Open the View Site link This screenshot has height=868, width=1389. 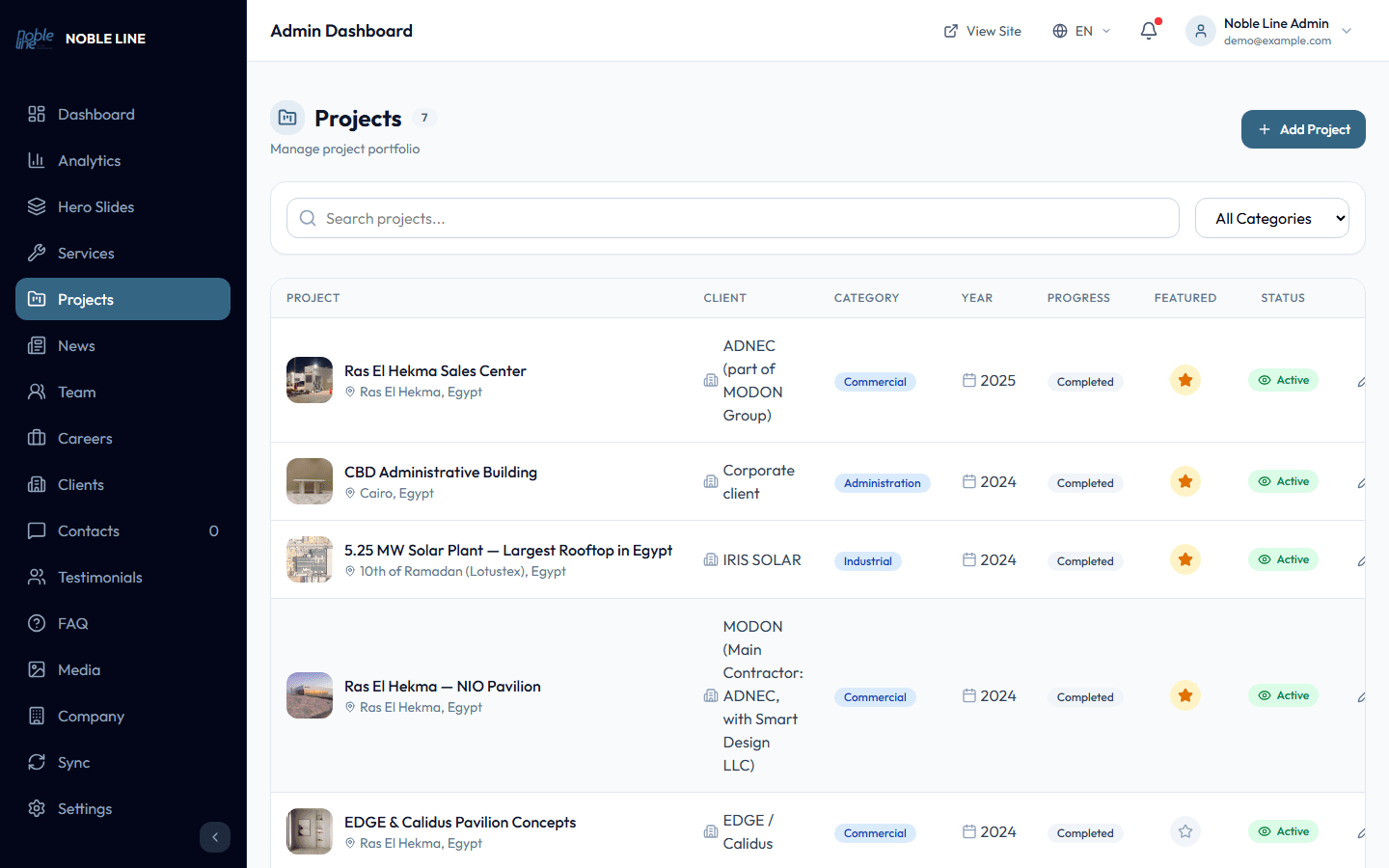pos(982,31)
